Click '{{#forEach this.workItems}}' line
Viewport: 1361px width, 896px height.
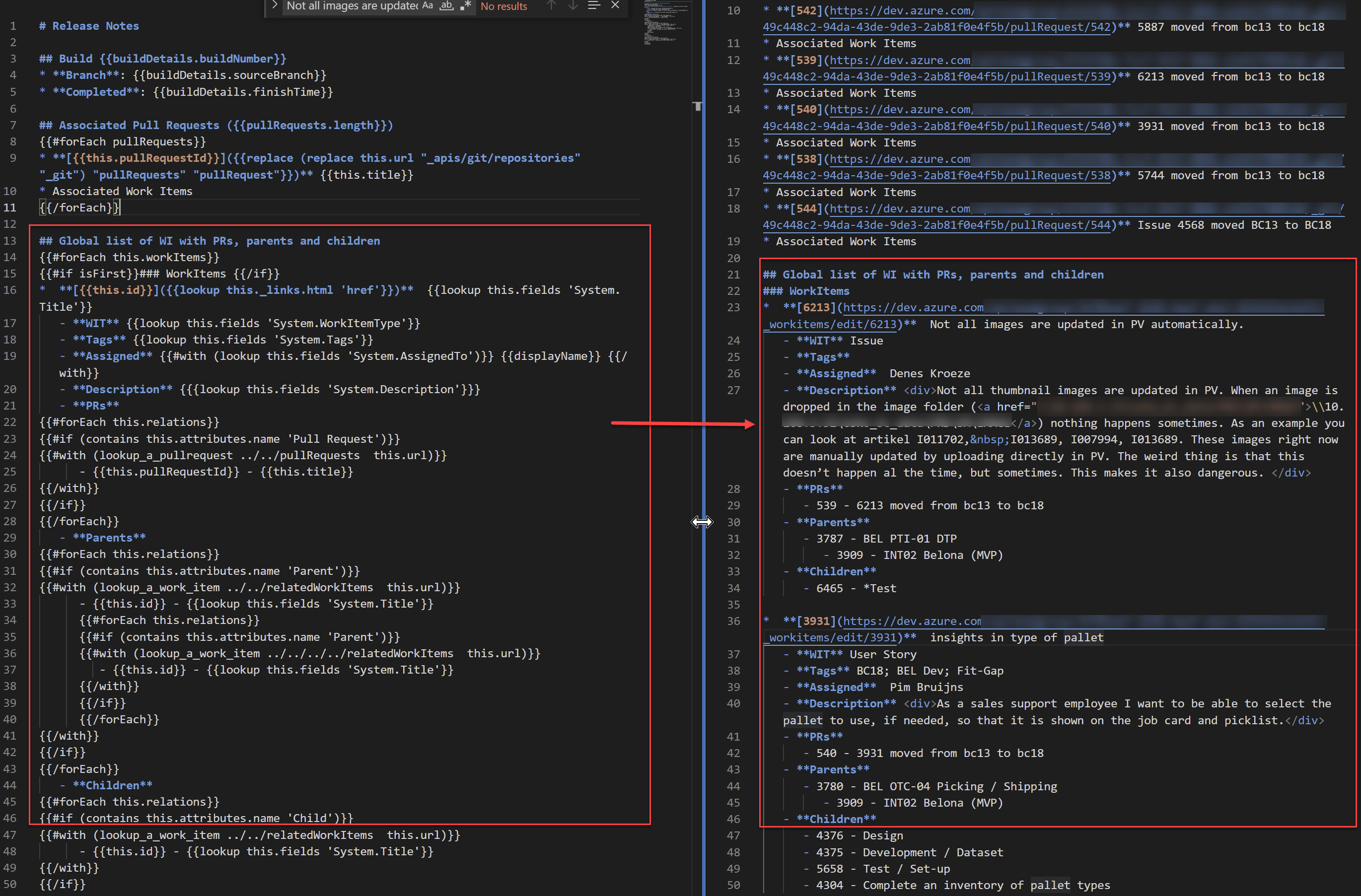click(x=129, y=257)
